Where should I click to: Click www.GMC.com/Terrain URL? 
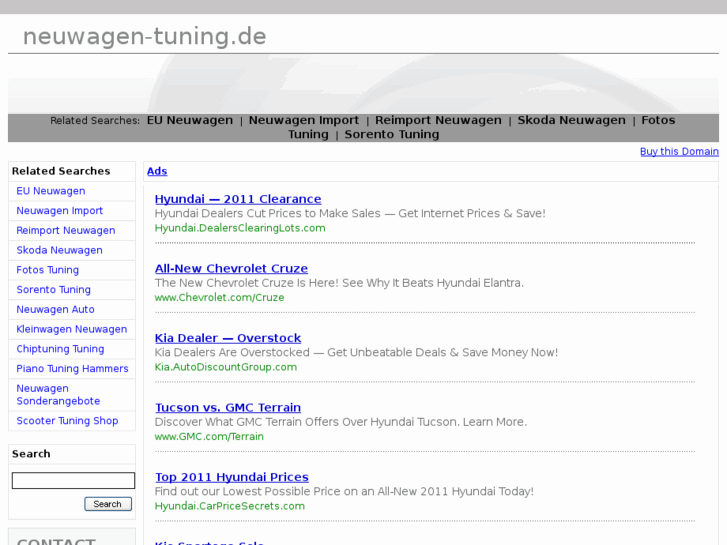(x=209, y=437)
